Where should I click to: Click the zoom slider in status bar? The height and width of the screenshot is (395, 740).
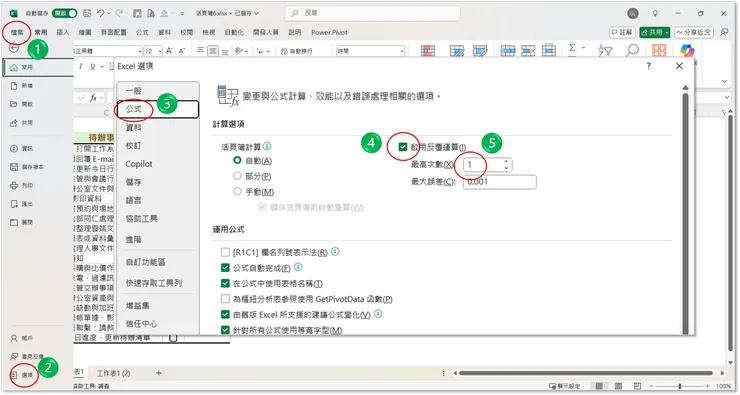point(680,386)
